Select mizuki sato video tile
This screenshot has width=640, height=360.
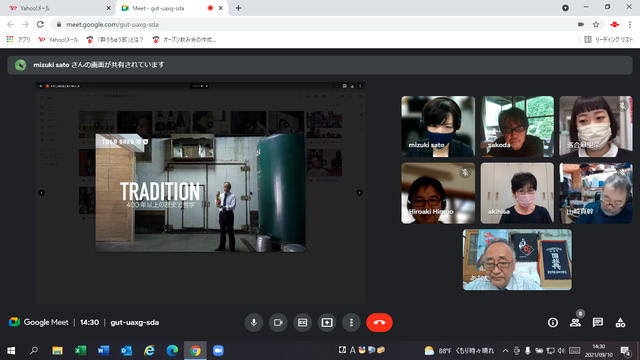438,127
